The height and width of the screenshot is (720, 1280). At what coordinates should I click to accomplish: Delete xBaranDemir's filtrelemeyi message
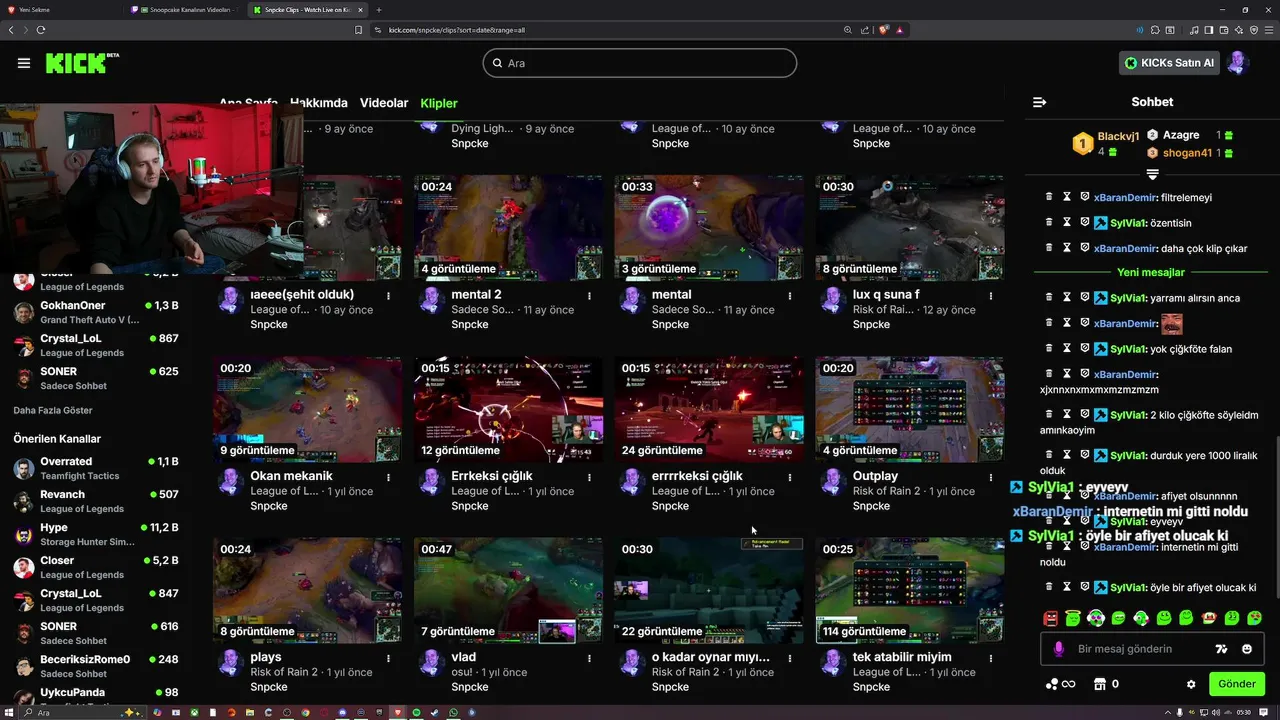click(x=1049, y=197)
